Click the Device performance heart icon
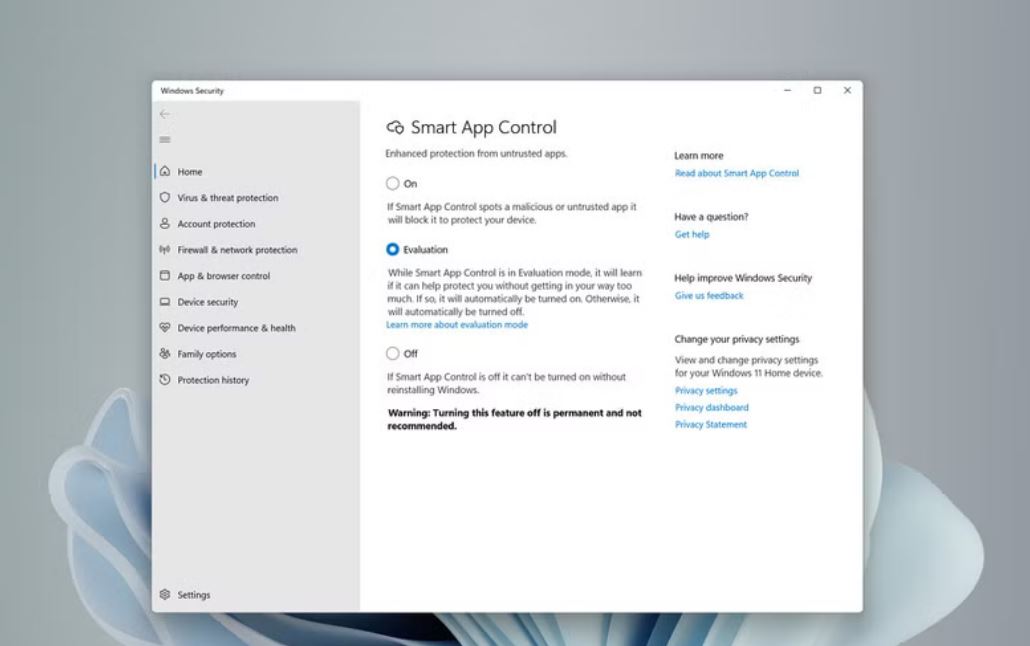Image resolution: width=1030 pixels, height=646 pixels. pos(165,327)
